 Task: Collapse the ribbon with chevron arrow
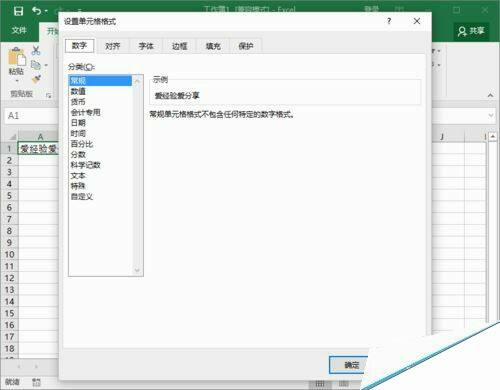490,95
